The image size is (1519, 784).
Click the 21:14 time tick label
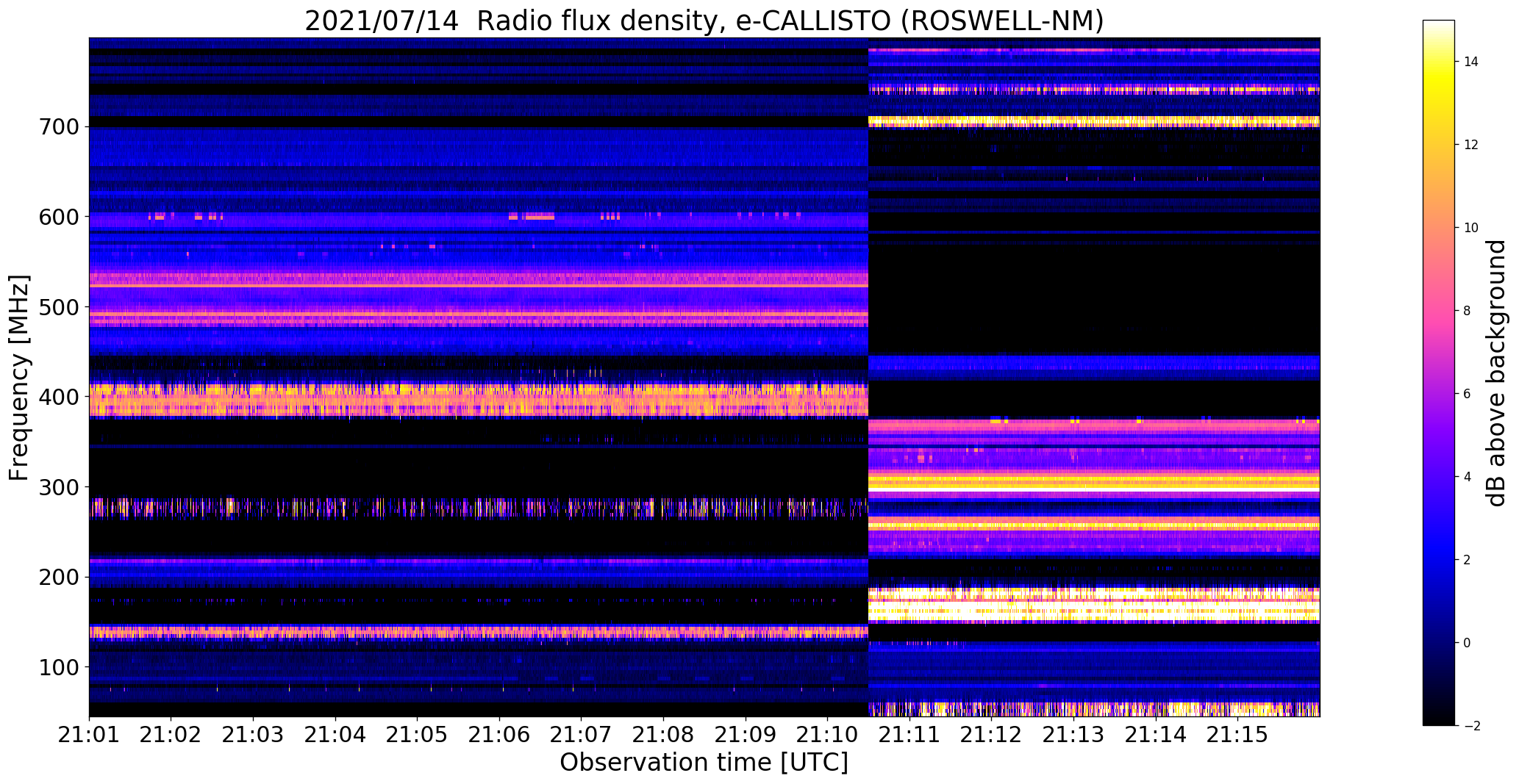tap(1157, 734)
